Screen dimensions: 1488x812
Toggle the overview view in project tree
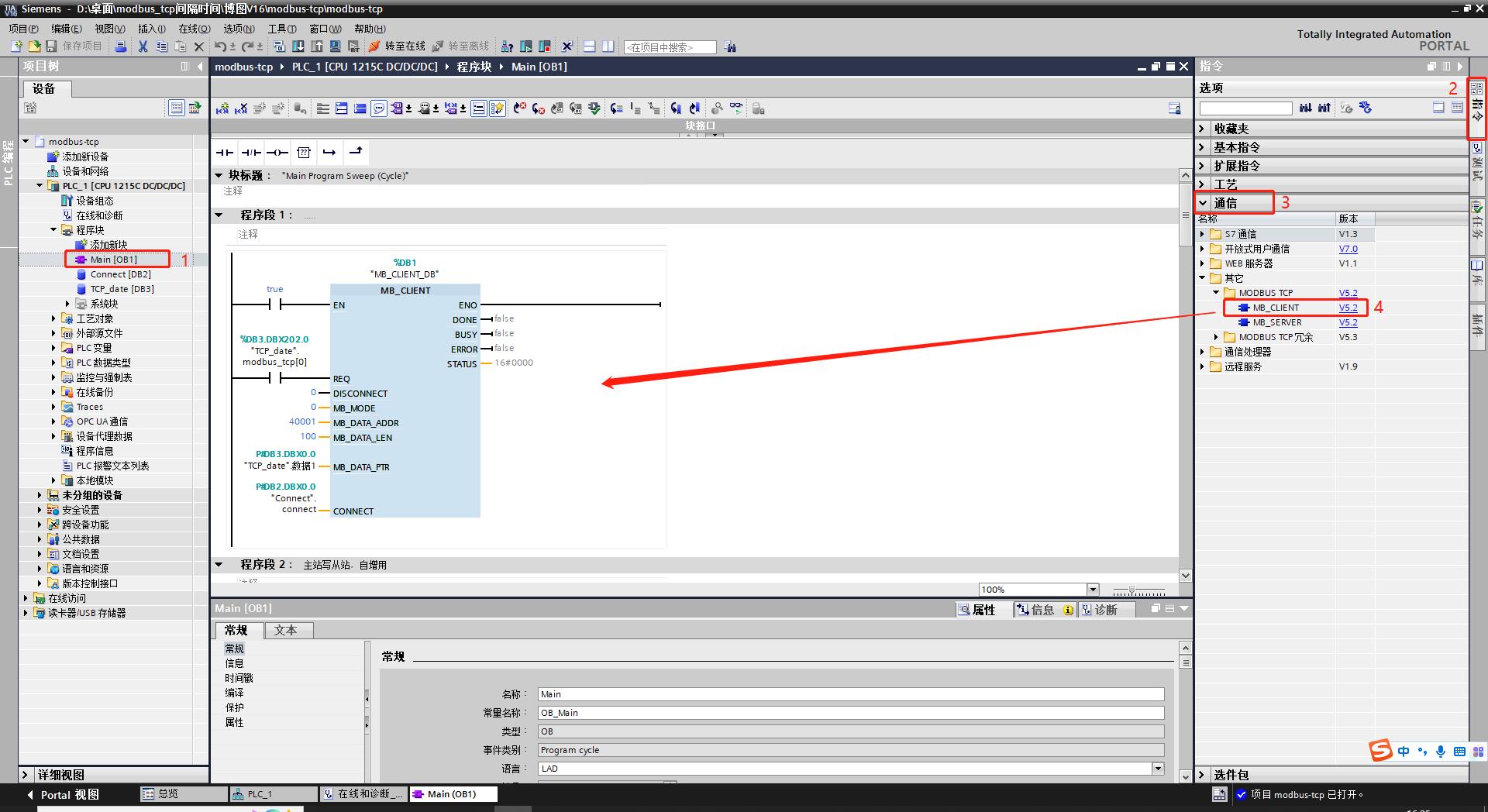177,108
